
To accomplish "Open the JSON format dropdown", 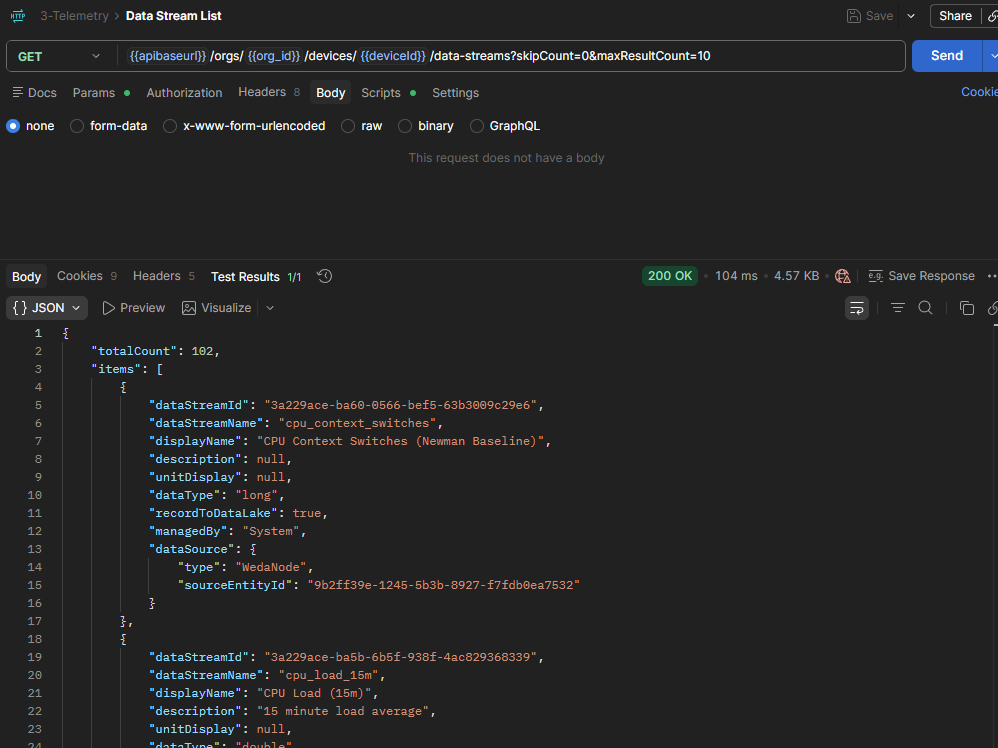I will click(x=47, y=308).
